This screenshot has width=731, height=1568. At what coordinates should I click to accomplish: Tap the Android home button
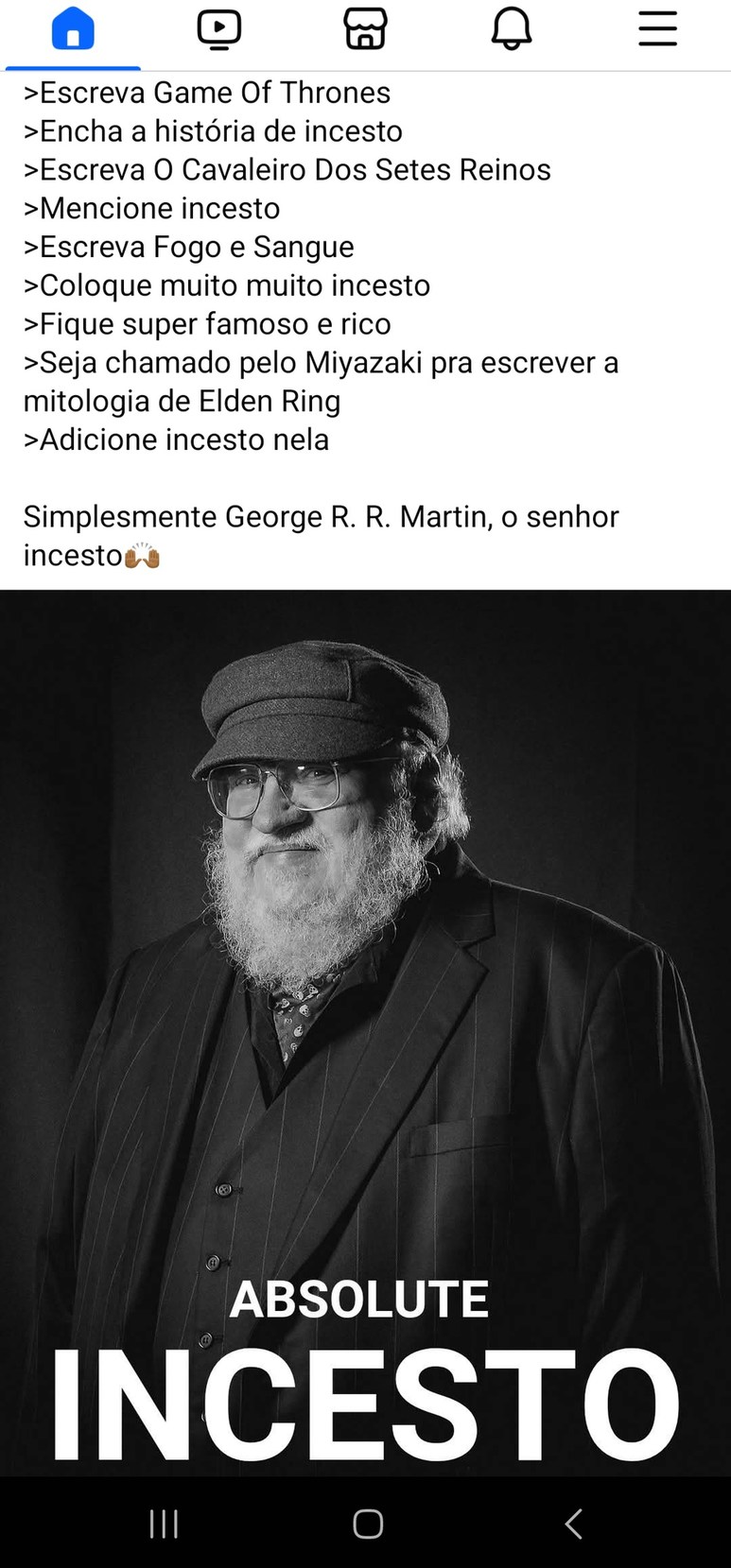(x=367, y=1524)
